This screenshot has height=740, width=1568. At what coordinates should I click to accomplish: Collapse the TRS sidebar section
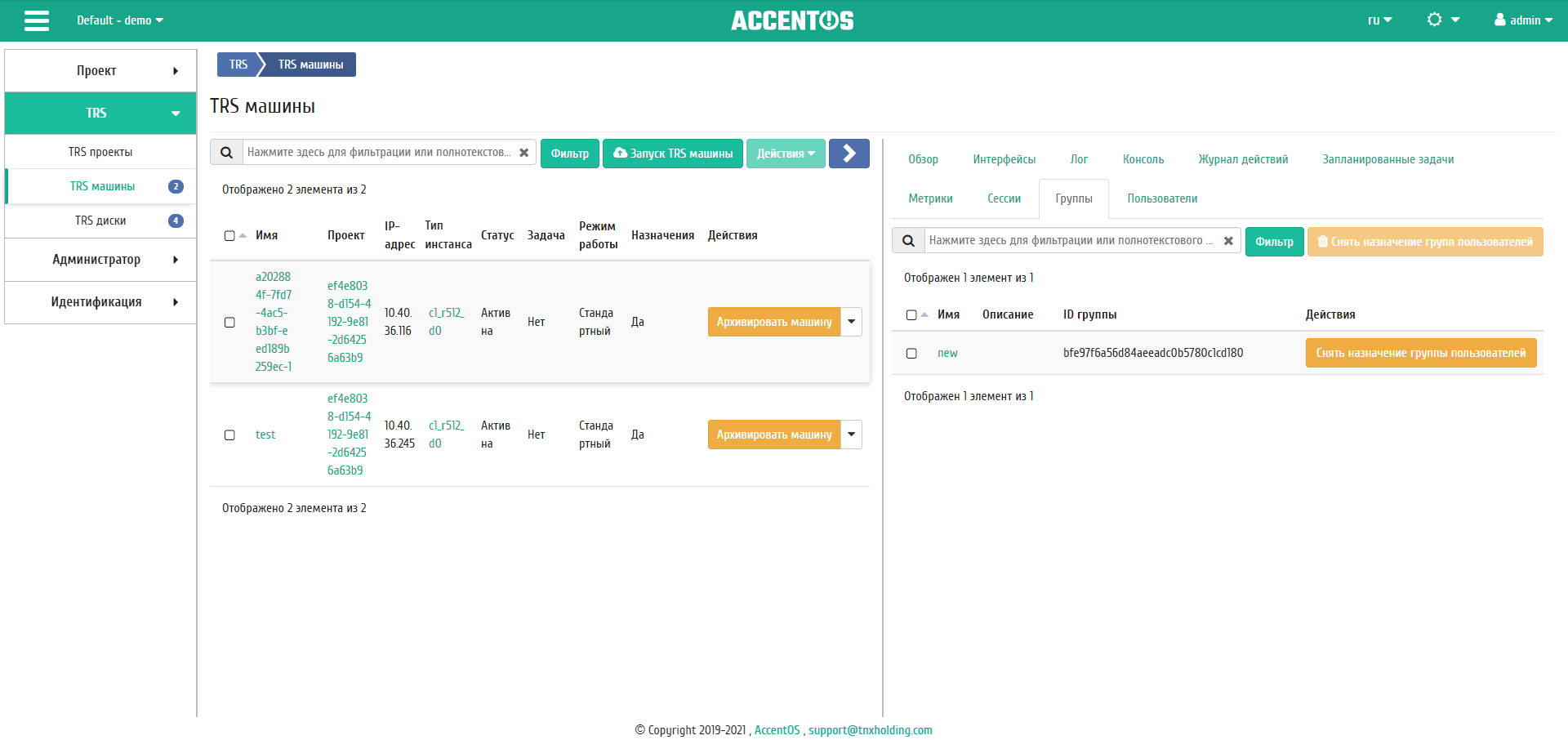click(100, 114)
